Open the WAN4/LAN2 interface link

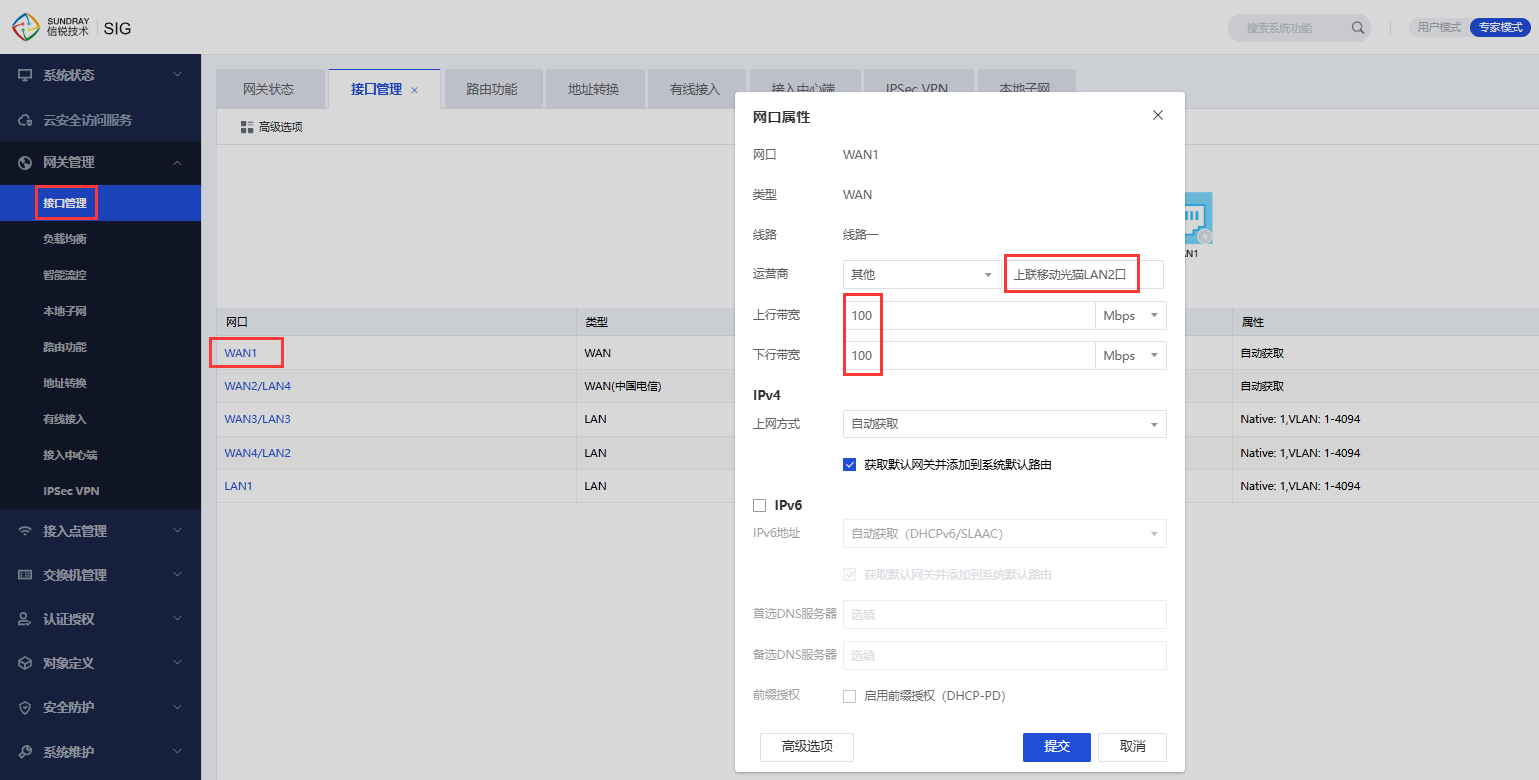(258, 453)
